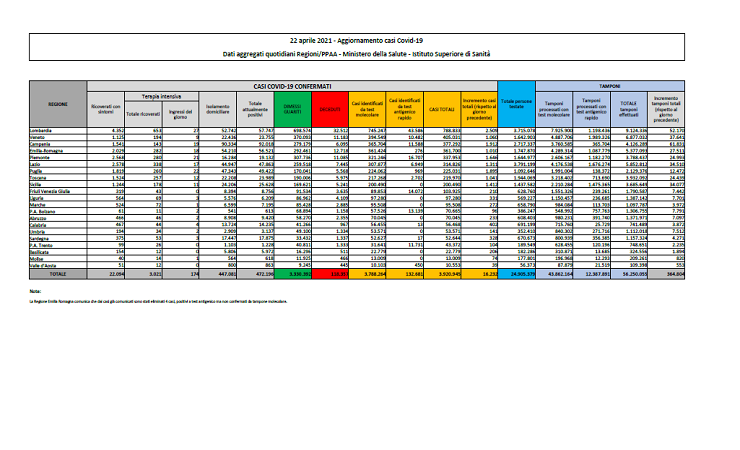The height and width of the screenshot is (450, 740).
Task: Click the green DIMESSI GUARITI column header
Action: 291,109
